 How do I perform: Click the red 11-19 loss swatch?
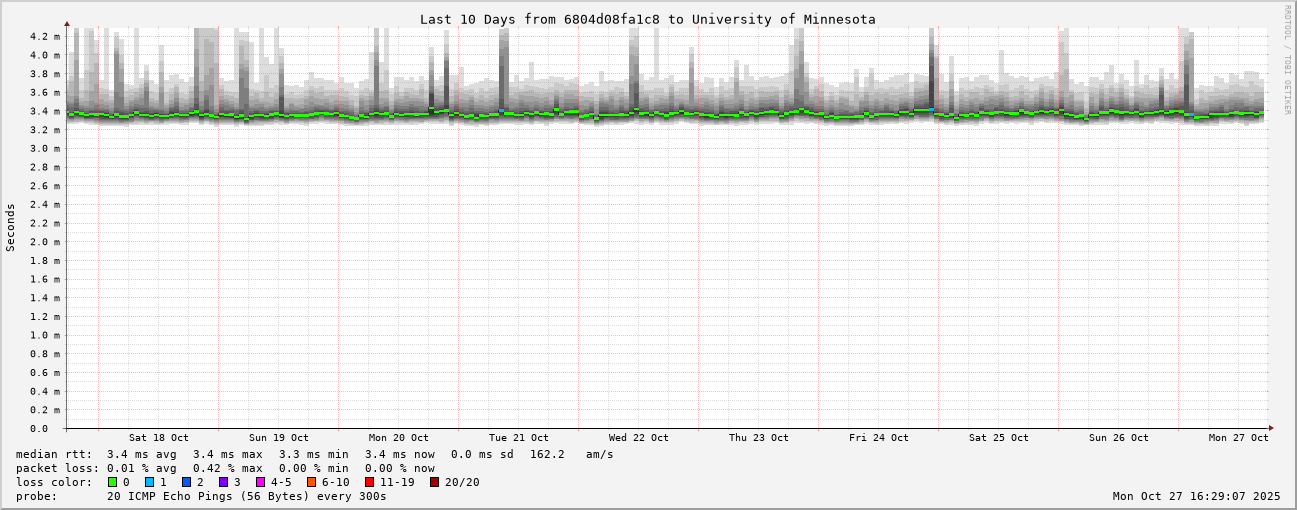coord(370,482)
